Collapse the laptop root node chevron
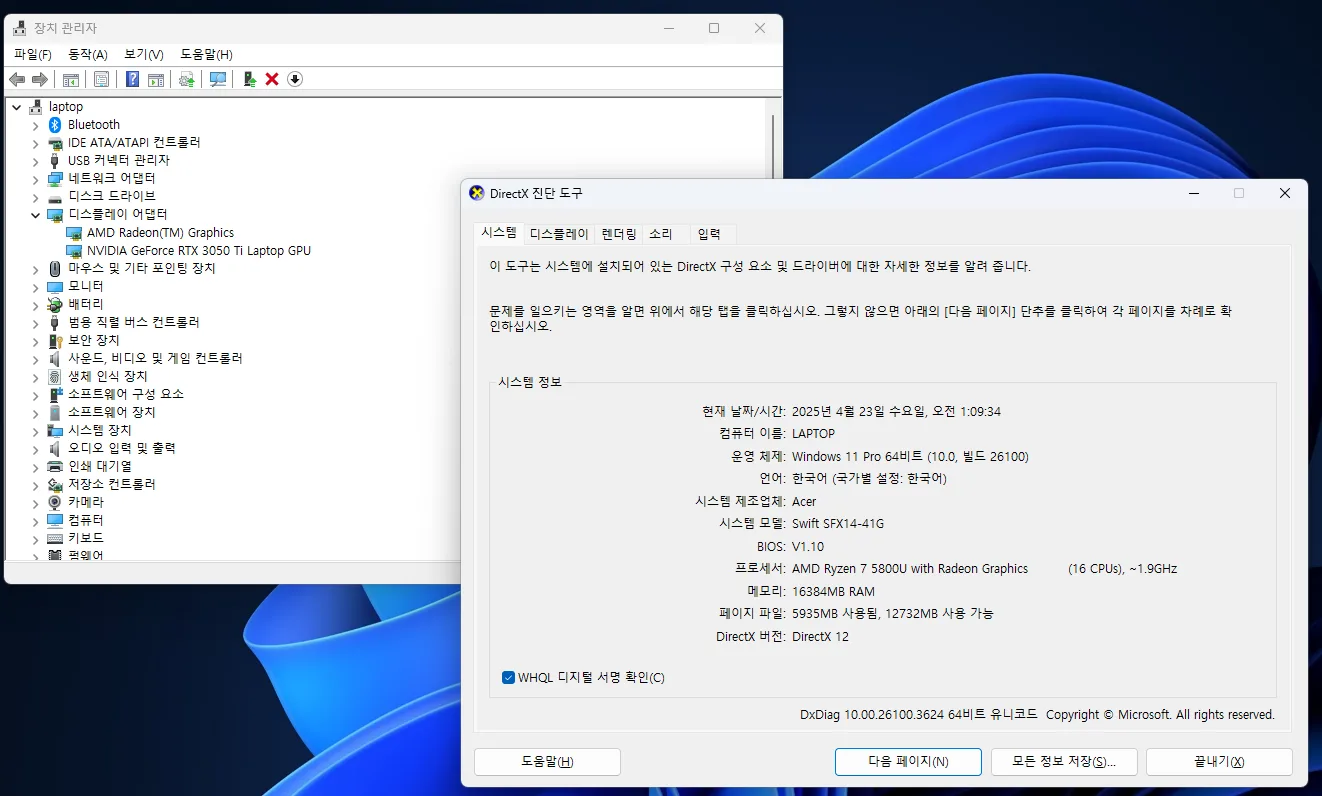1322x796 pixels. [x=16, y=107]
